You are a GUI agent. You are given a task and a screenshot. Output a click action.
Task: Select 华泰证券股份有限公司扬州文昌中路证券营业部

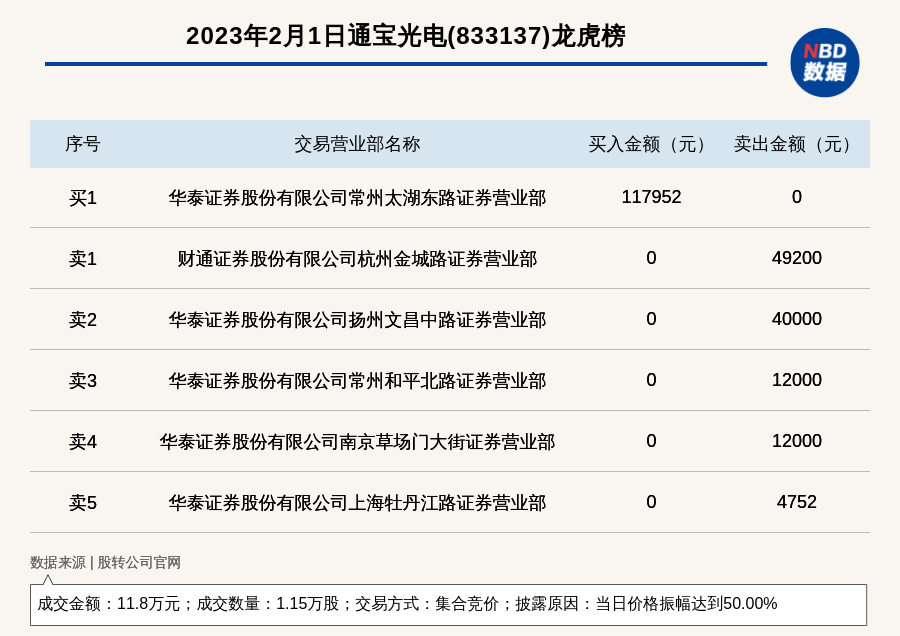pos(357,320)
